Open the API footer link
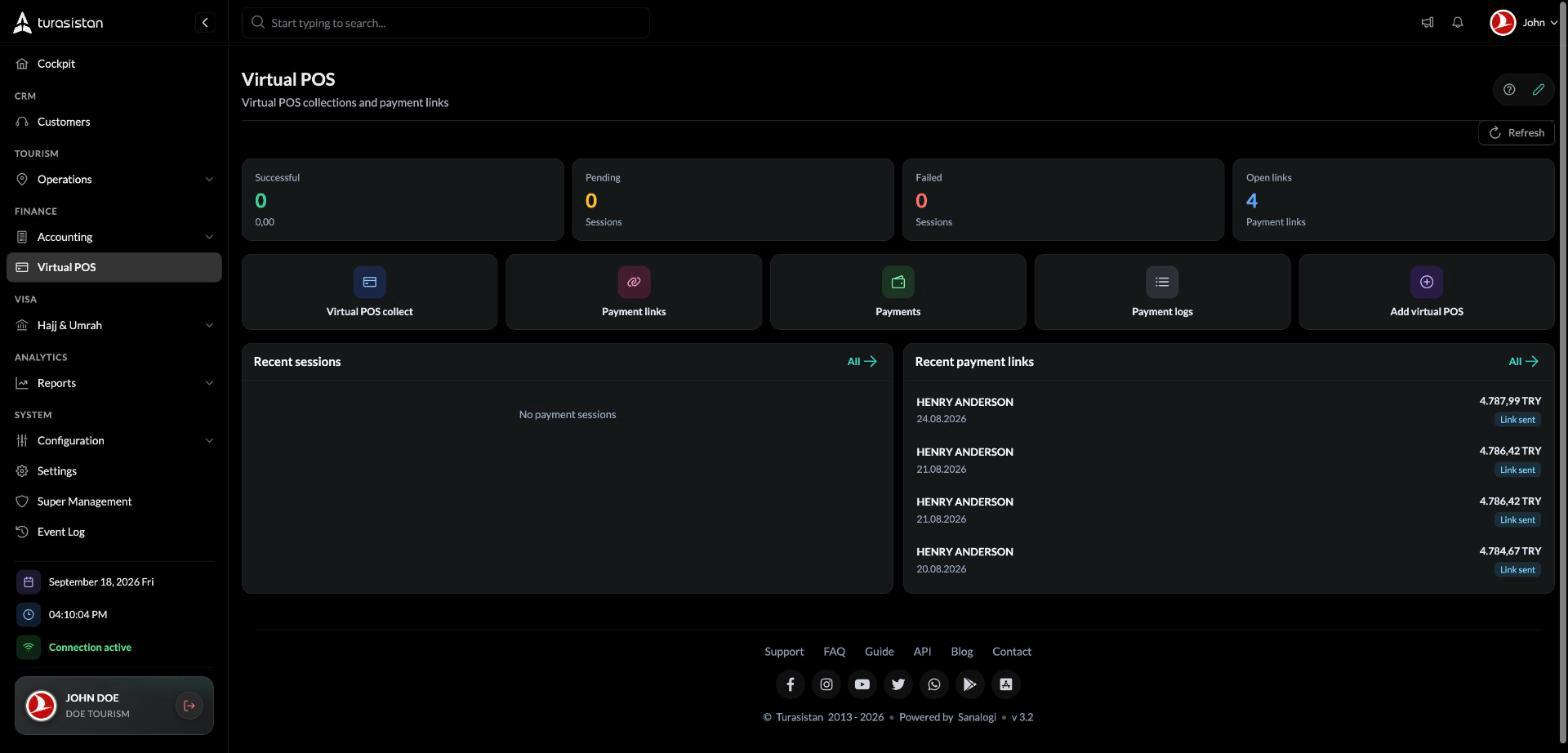The image size is (1568, 753). [x=922, y=652]
